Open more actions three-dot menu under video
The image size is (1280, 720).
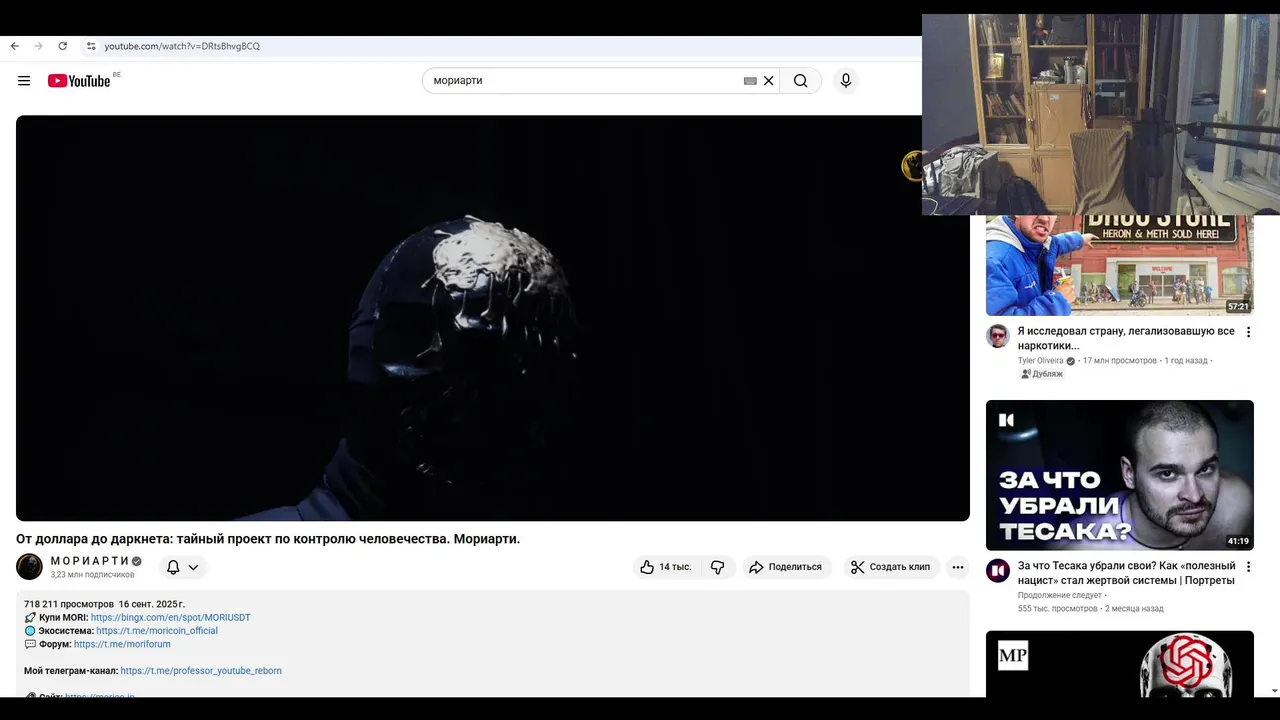click(x=958, y=567)
